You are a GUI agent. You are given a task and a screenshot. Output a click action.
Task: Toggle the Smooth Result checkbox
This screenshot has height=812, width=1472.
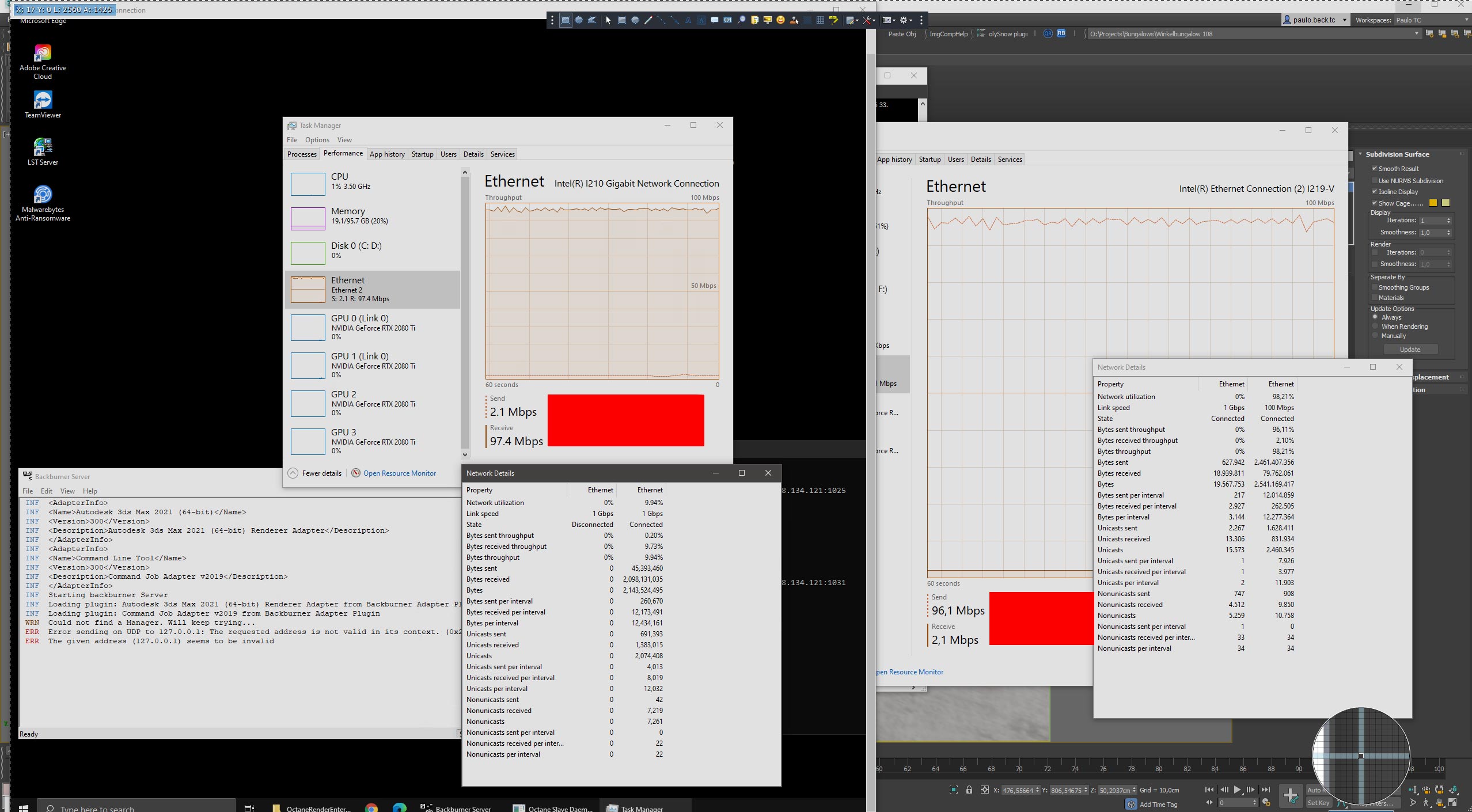coord(1375,168)
